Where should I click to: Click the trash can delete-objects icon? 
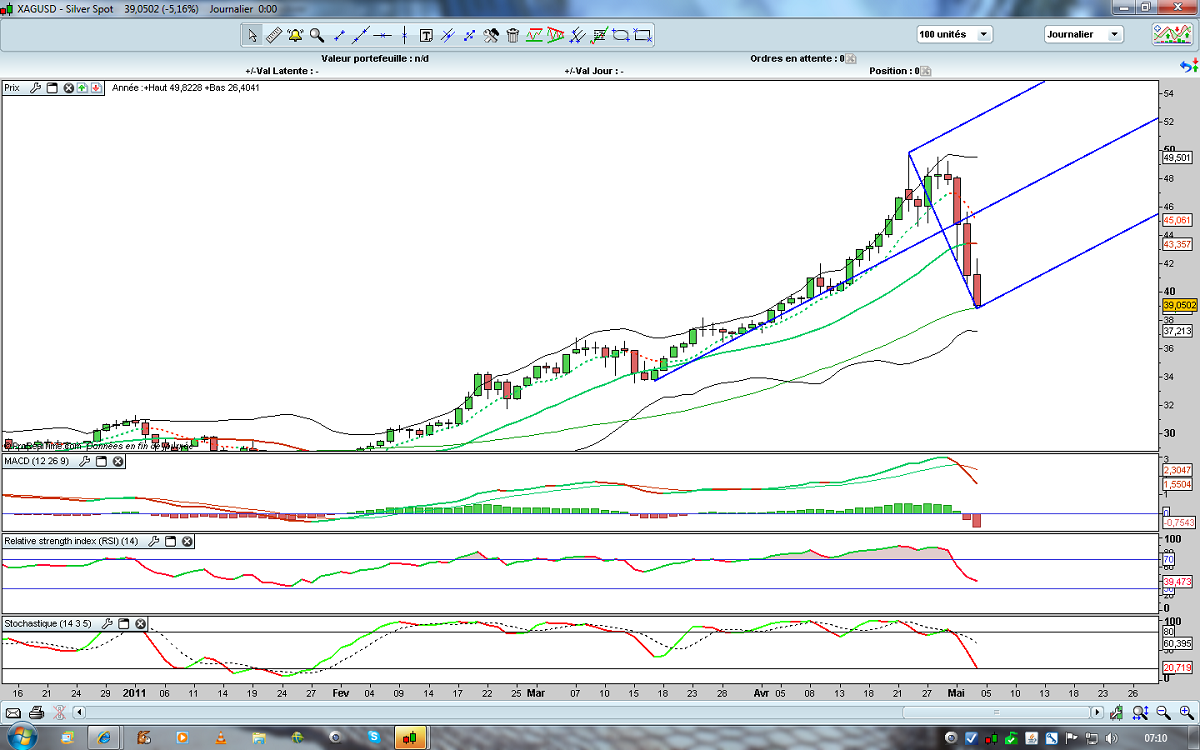[513, 35]
